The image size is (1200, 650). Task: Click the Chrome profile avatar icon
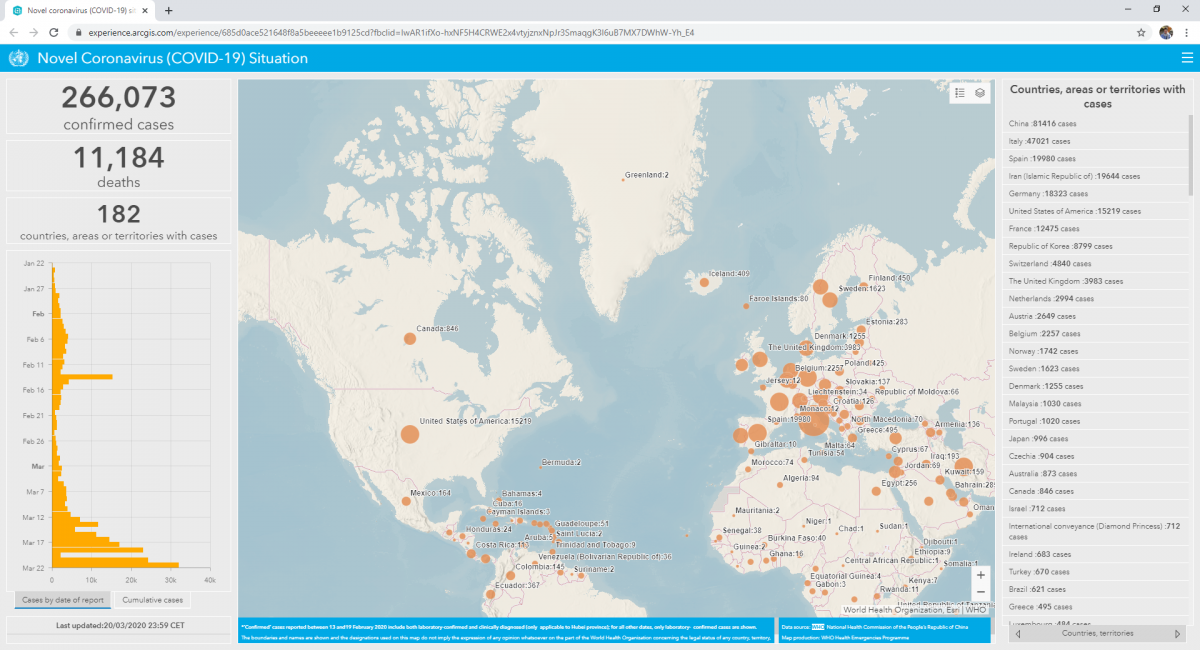pyautogui.click(x=1166, y=32)
